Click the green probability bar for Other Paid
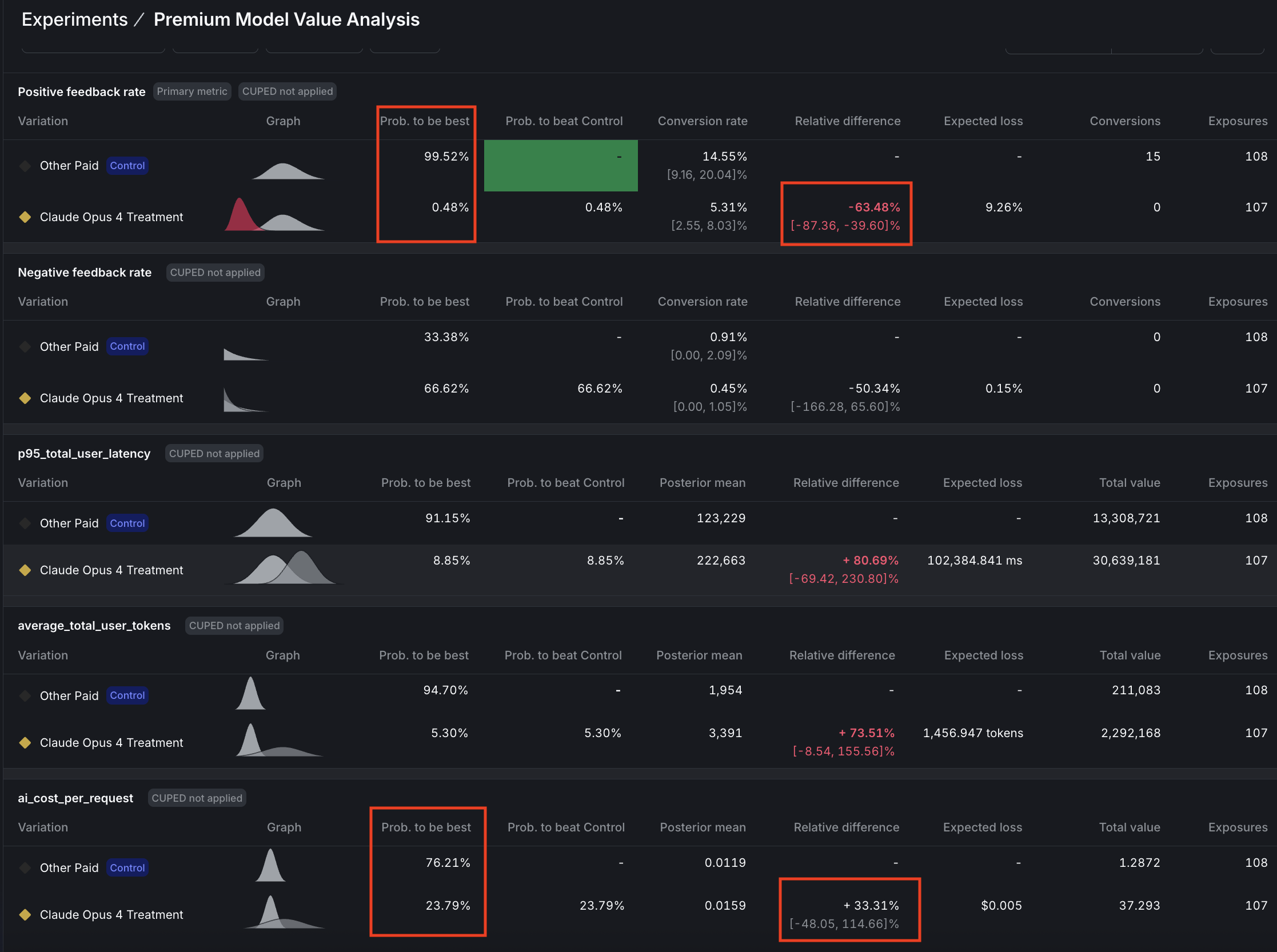This screenshot has height=952, width=1277. (x=560, y=165)
